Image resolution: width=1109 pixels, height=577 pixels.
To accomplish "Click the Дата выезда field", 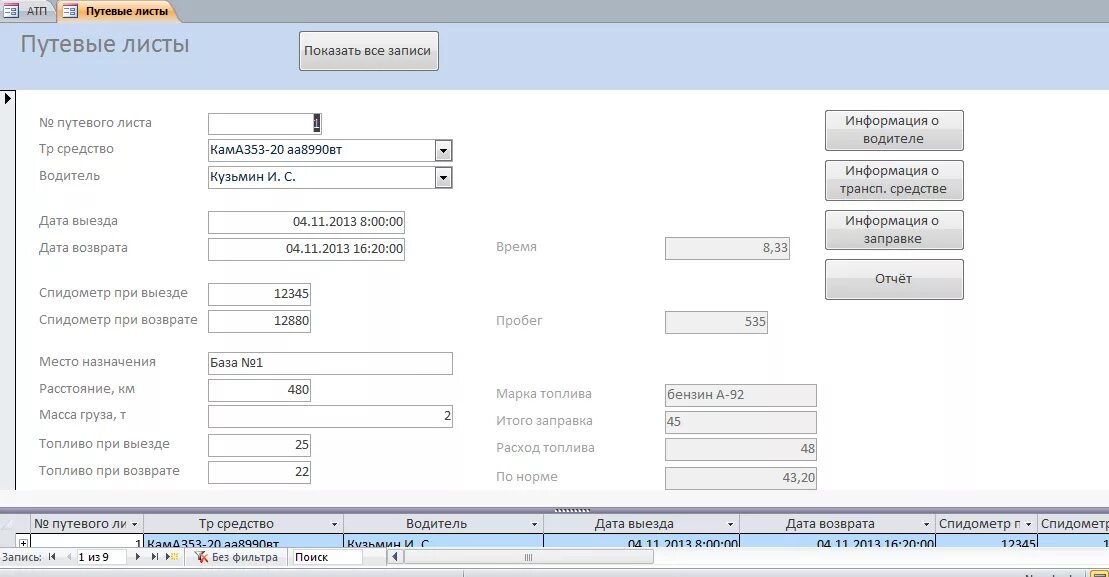I will click(x=306, y=222).
